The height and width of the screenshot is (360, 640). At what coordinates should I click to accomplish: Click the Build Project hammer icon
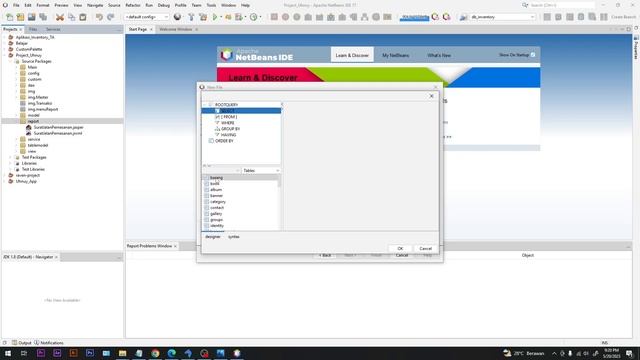coord(191,17)
